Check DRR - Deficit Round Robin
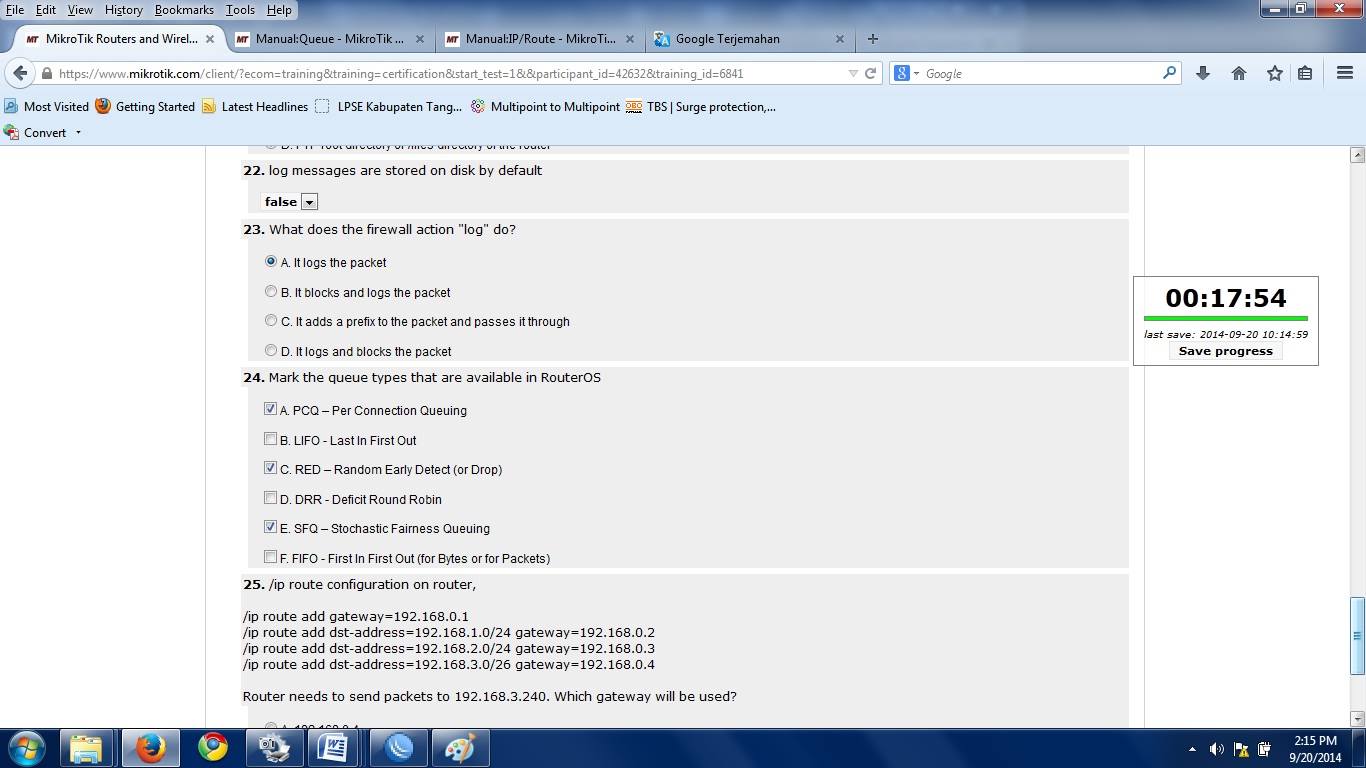The height and width of the screenshot is (768, 1366). (x=270, y=498)
